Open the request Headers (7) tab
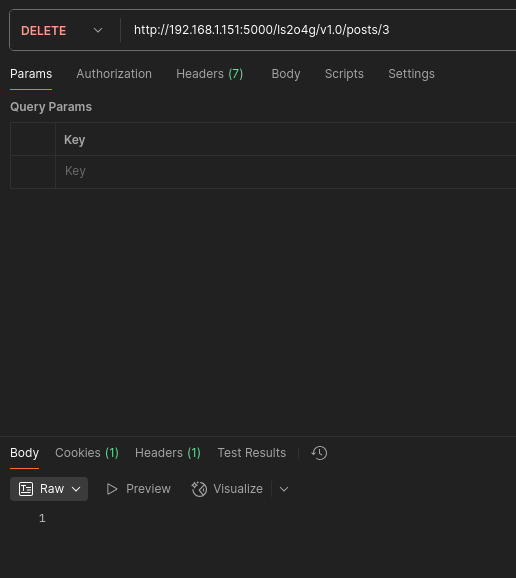The height and width of the screenshot is (578, 516). [x=209, y=74]
